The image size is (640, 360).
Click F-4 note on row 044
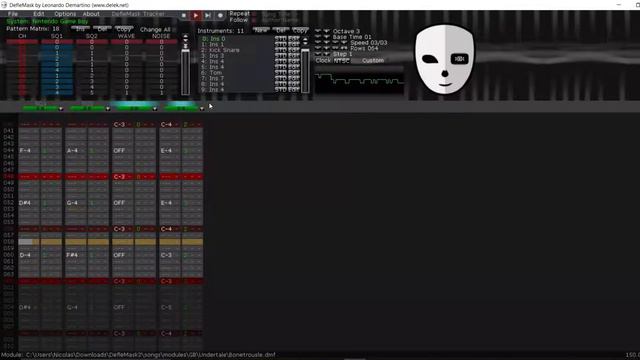tap(25, 151)
